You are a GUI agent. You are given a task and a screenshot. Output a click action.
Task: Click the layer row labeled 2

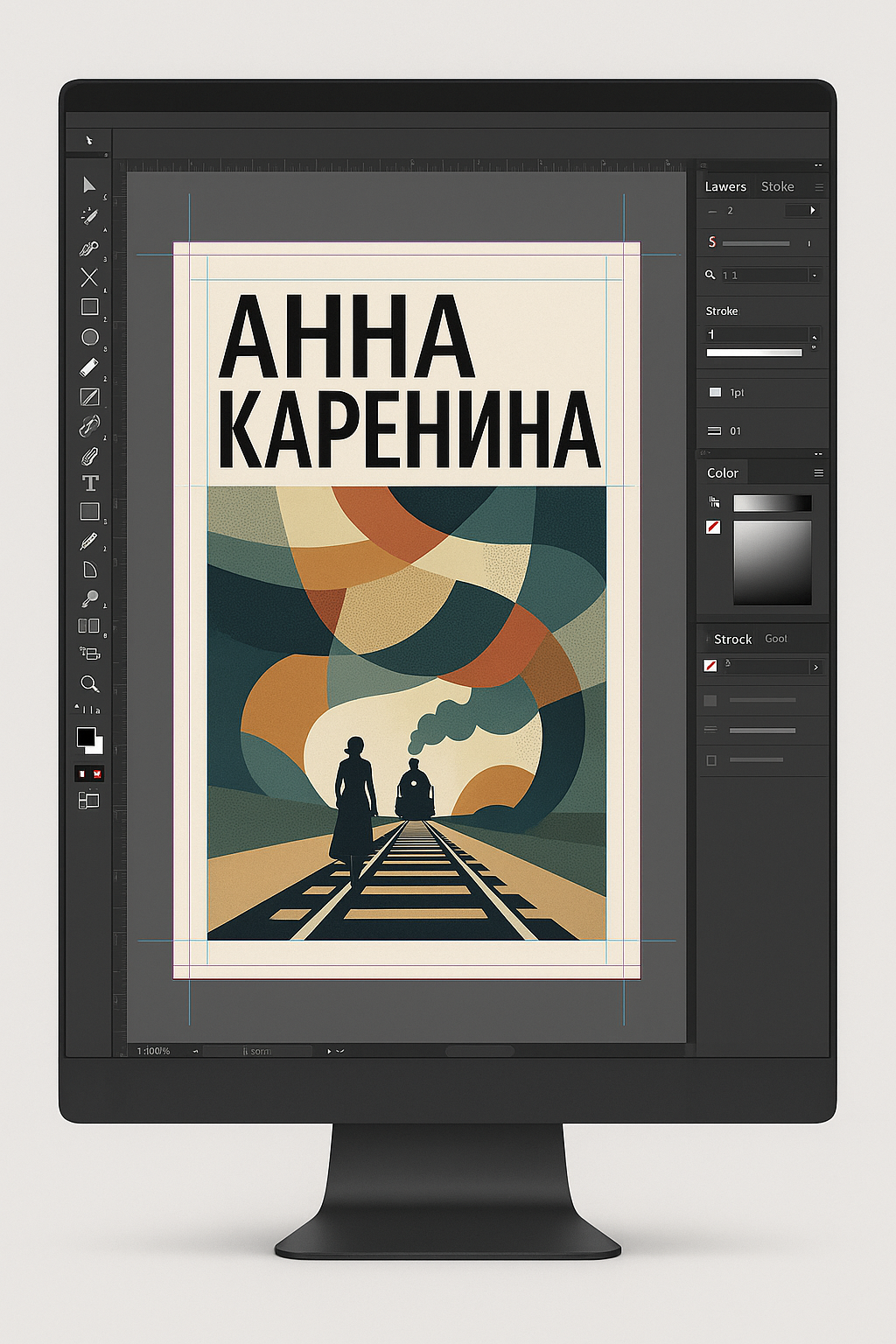[763, 211]
